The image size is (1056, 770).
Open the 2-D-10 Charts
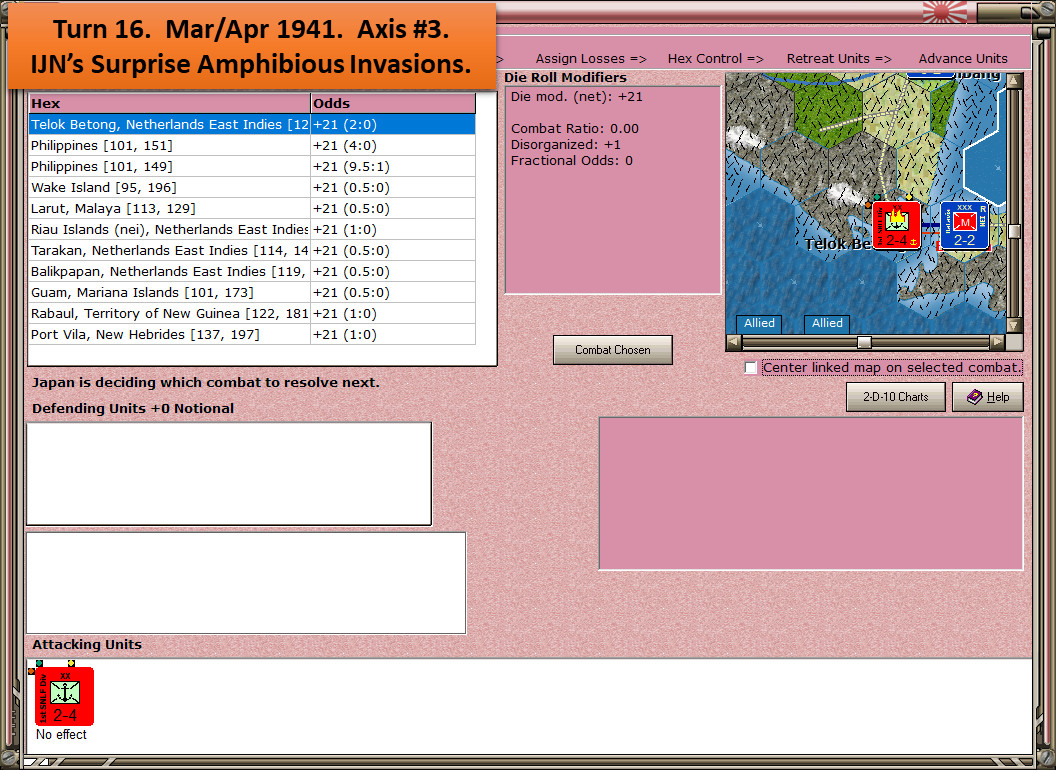896,397
